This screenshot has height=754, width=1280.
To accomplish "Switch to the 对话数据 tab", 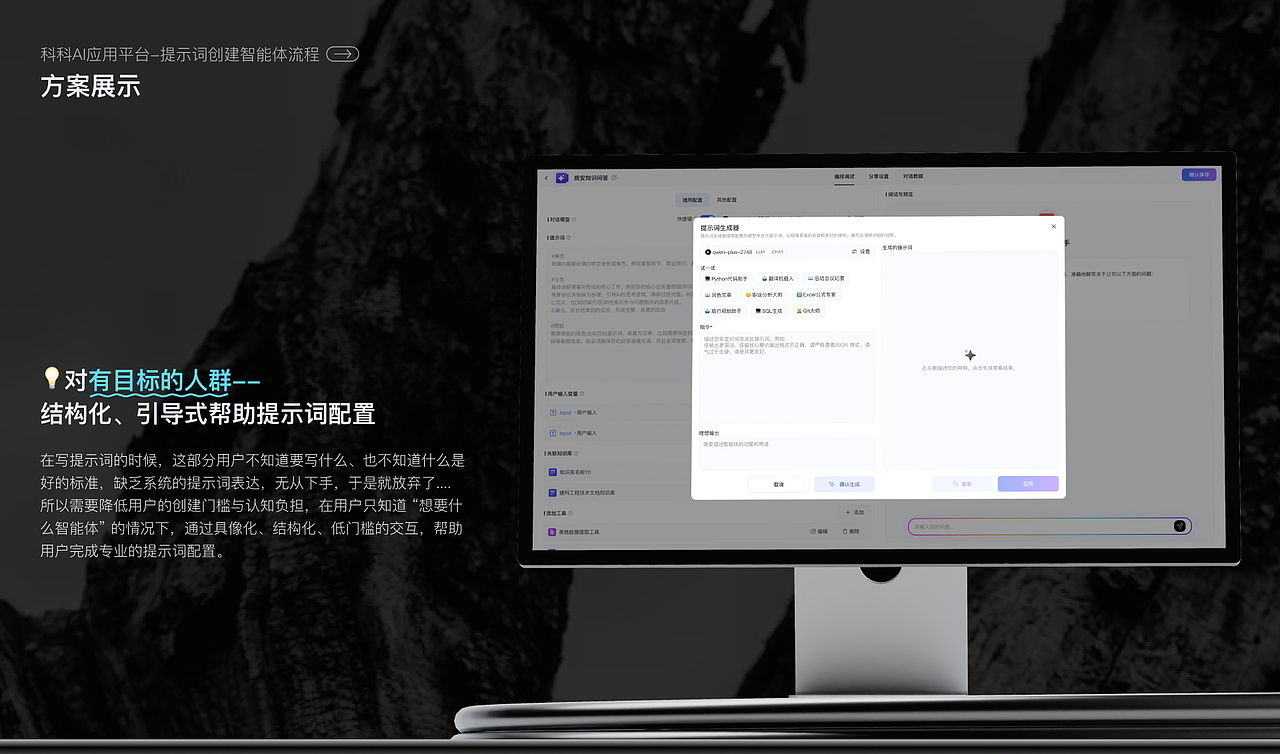I will (x=914, y=176).
